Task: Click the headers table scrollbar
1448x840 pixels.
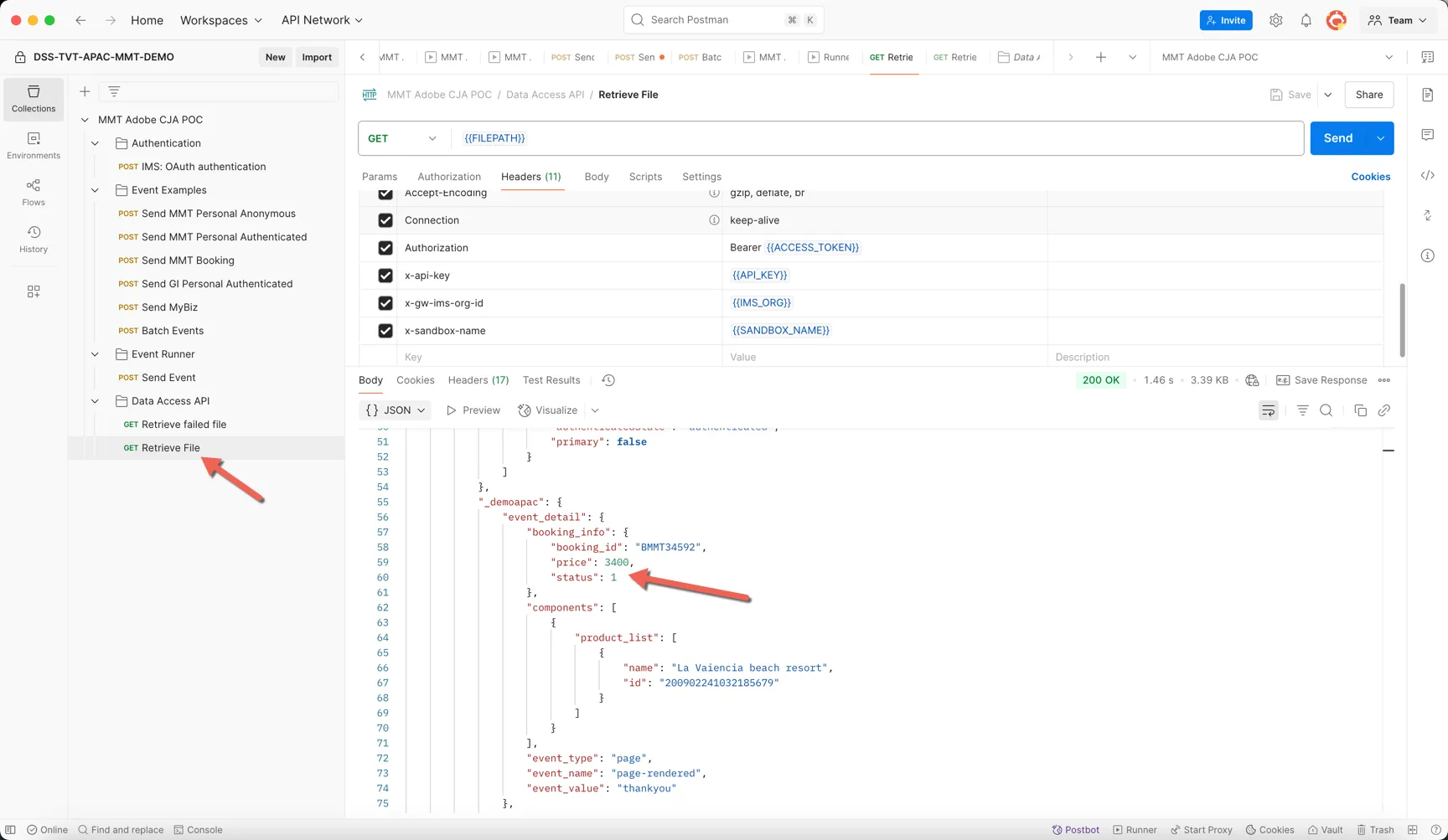Action: click(1402, 320)
